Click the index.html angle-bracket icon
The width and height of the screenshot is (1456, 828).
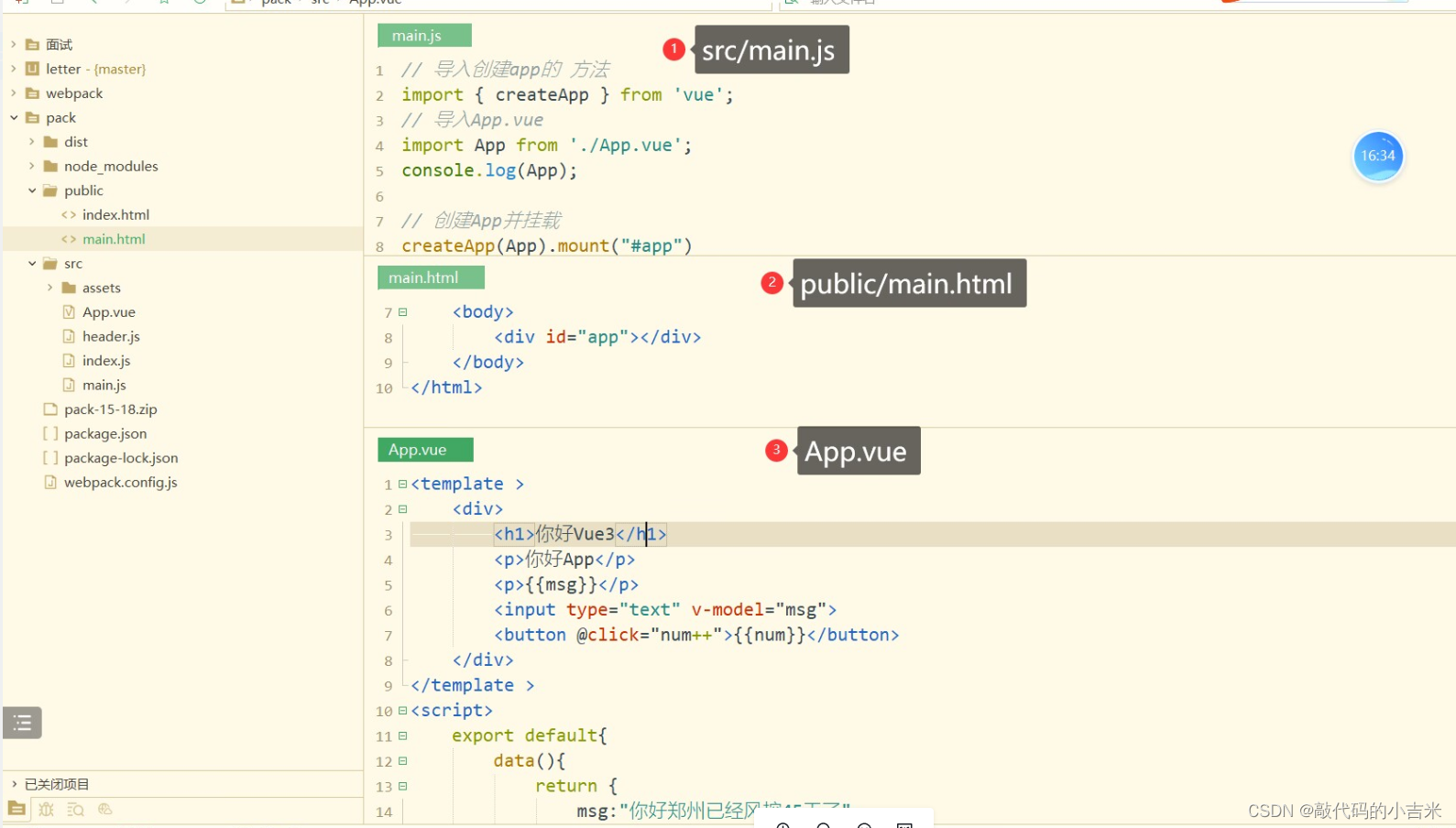coord(69,214)
